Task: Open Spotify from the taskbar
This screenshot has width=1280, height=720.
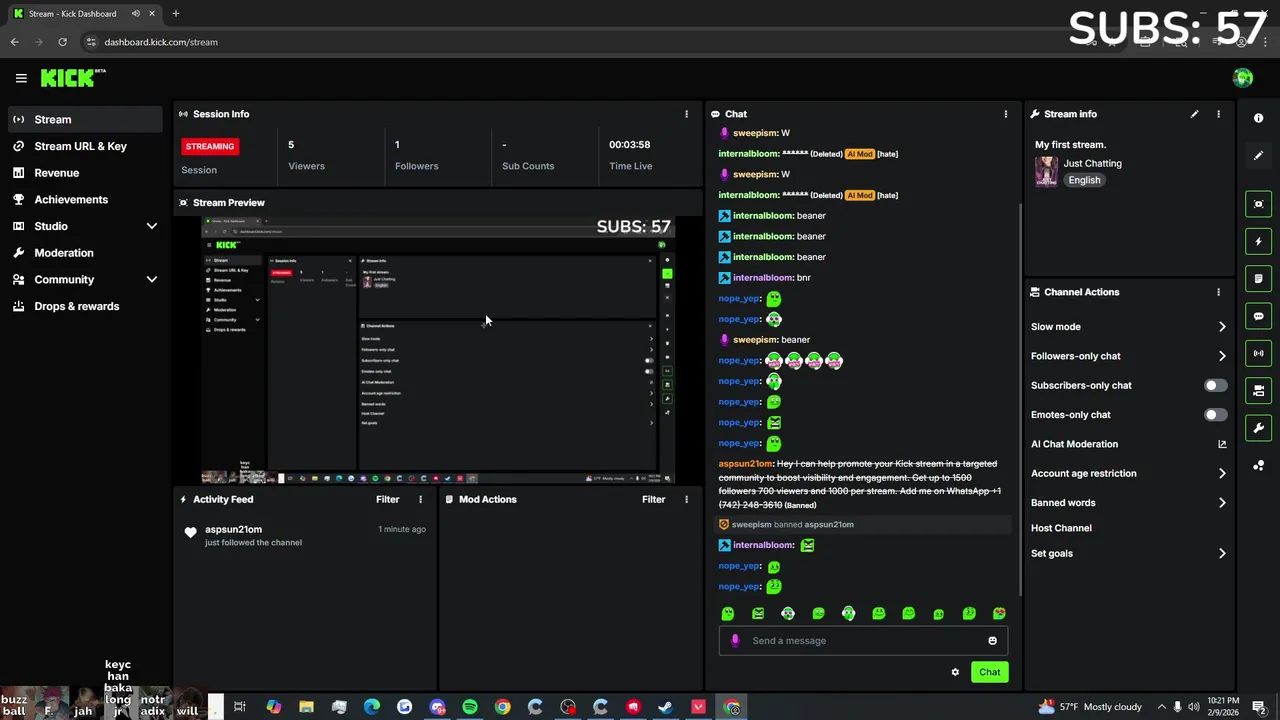Action: pyautogui.click(x=470, y=707)
